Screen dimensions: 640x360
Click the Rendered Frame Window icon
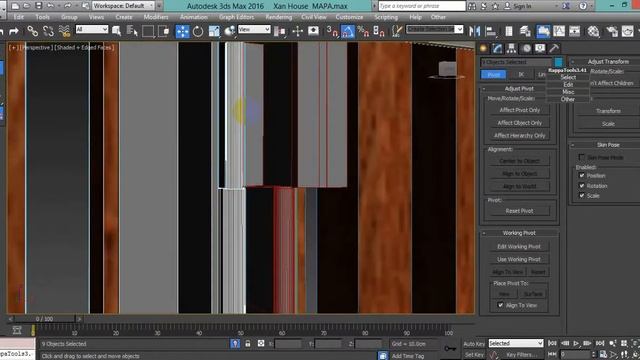click(x=627, y=31)
